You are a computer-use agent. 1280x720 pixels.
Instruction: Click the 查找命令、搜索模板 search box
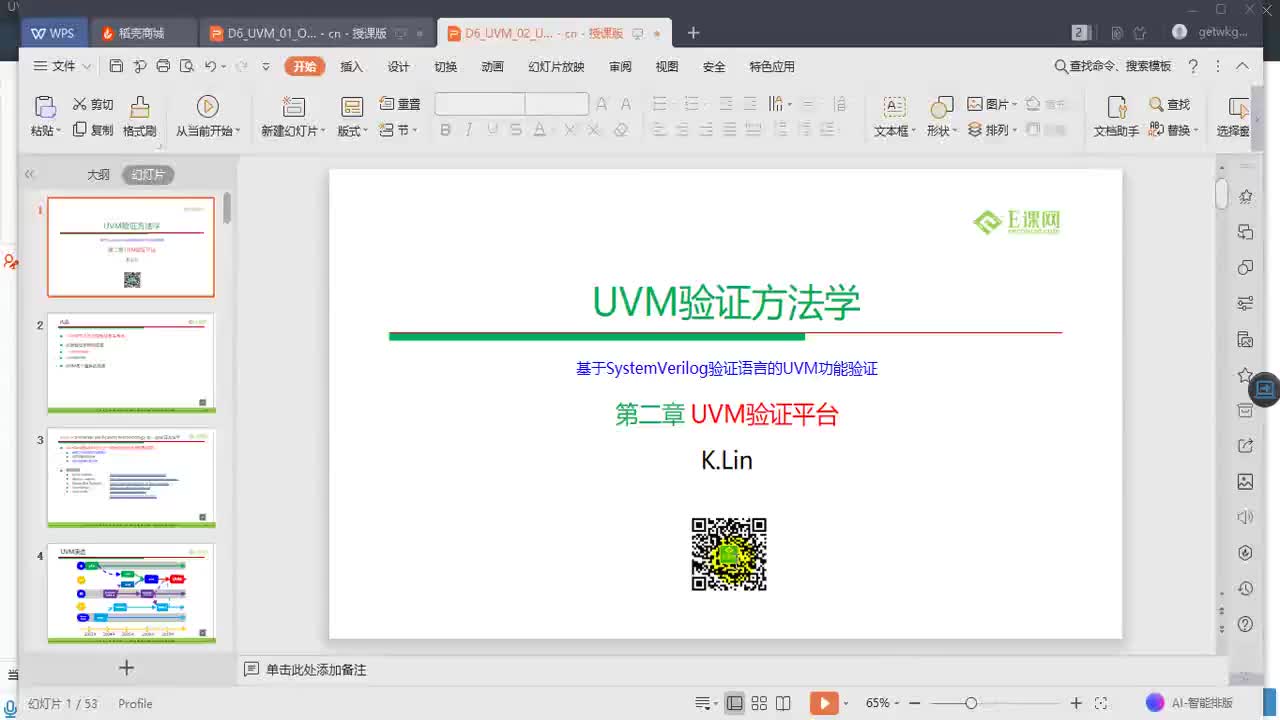click(1112, 66)
